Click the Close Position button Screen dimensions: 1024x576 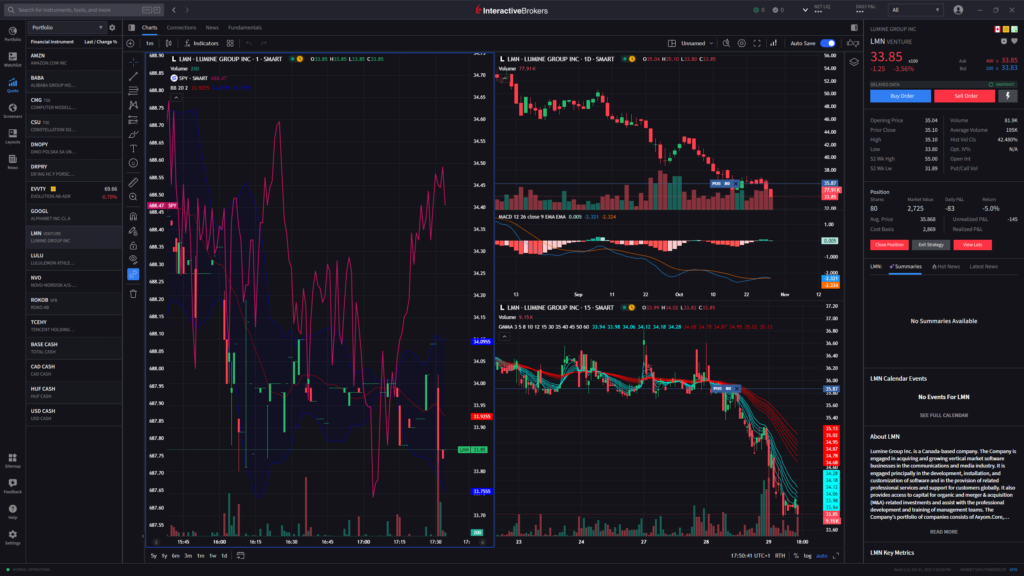pos(889,244)
